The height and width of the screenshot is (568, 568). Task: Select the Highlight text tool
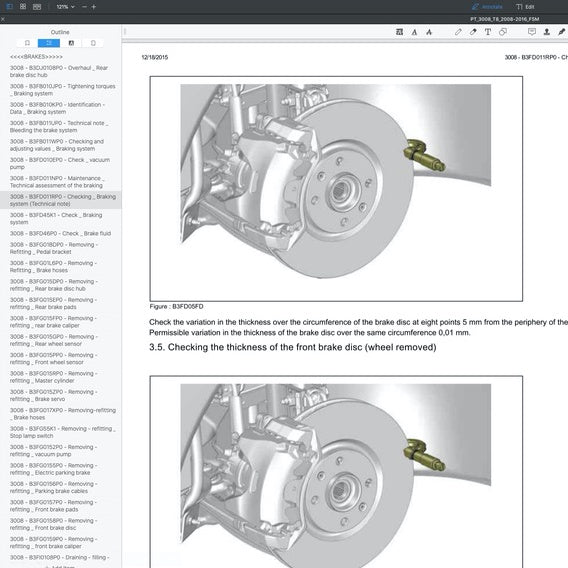tap(399, 32)
